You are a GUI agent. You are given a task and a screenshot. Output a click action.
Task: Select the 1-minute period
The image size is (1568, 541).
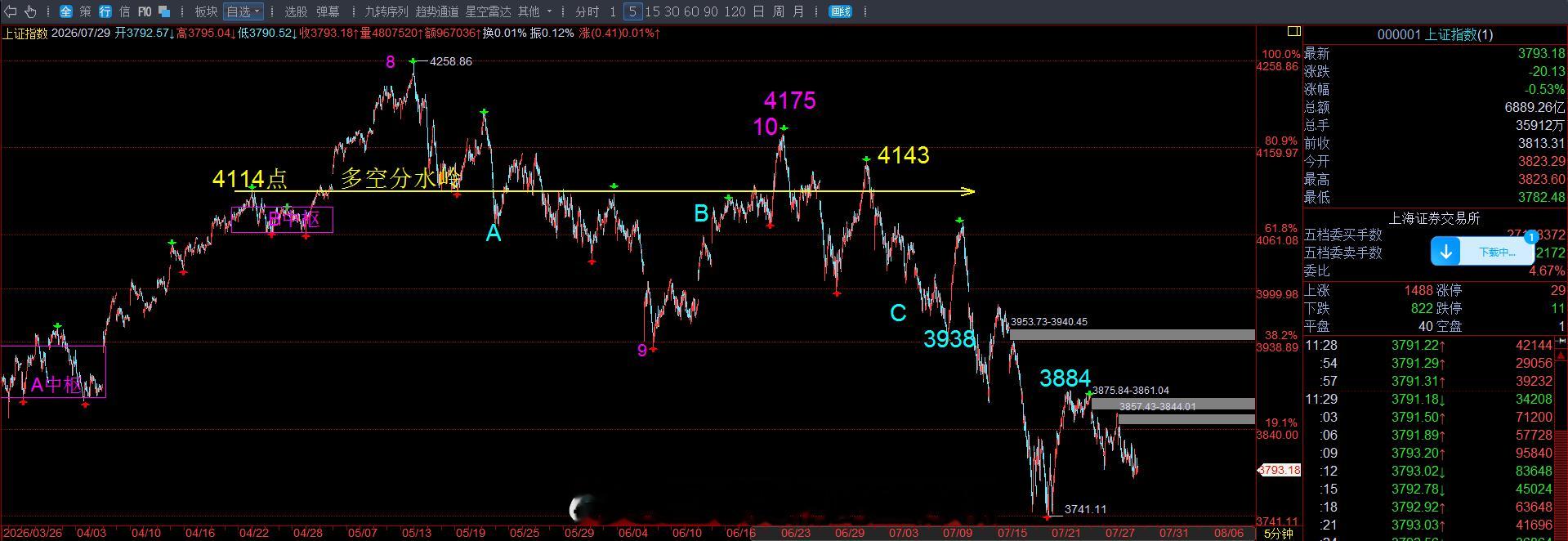click(613, 11)
